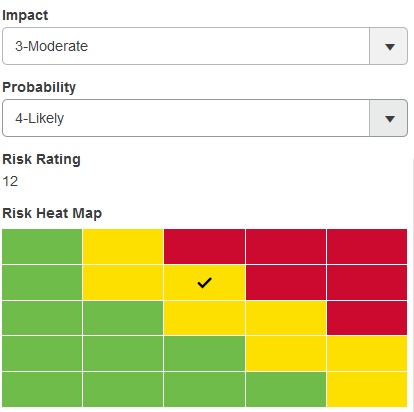Click the Risk Rating value 12
The width and height of the screenshot is (414, 412).
click(10, 181)
